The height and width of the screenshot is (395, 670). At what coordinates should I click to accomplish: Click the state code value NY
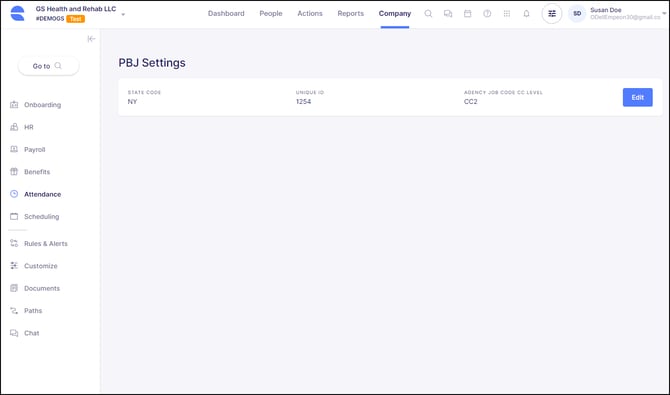point(132,102)
